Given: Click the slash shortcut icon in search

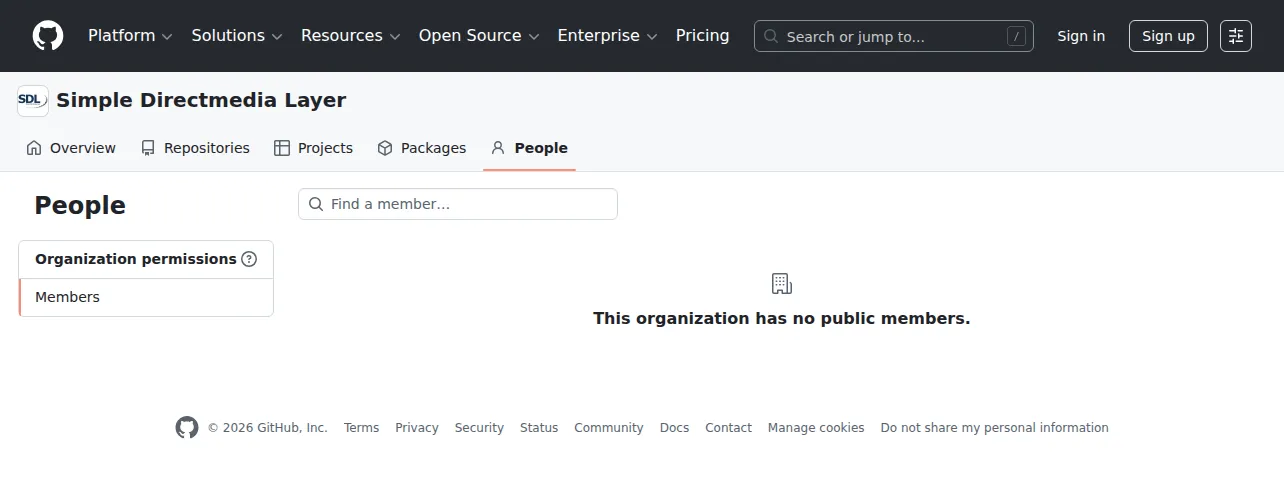Looking at the screenshot, I should (x=1016, y=37).
